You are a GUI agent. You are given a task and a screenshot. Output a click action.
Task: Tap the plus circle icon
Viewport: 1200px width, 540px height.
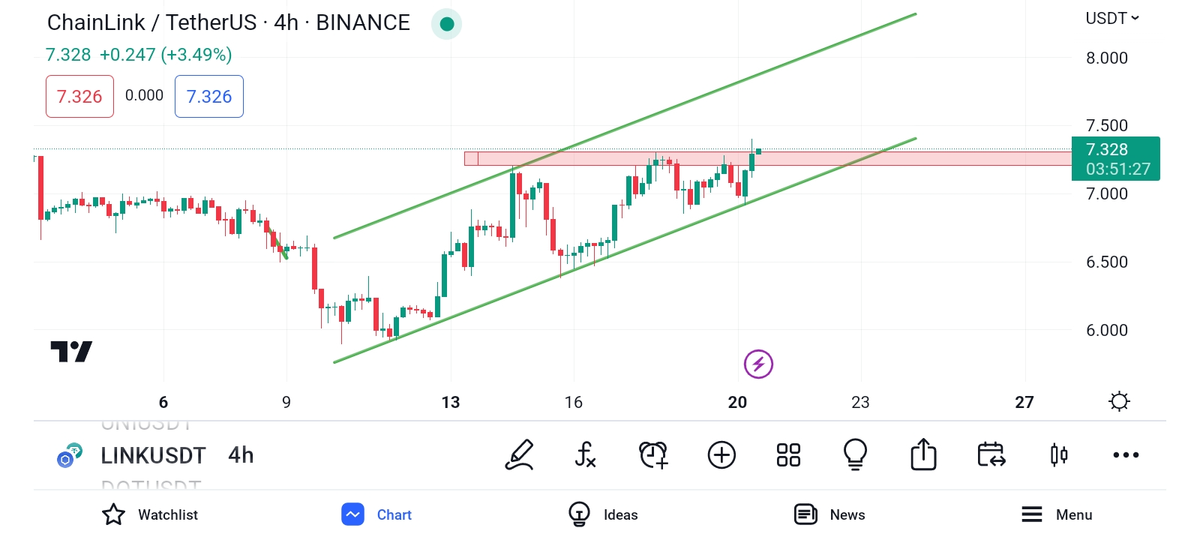point(721,455)
